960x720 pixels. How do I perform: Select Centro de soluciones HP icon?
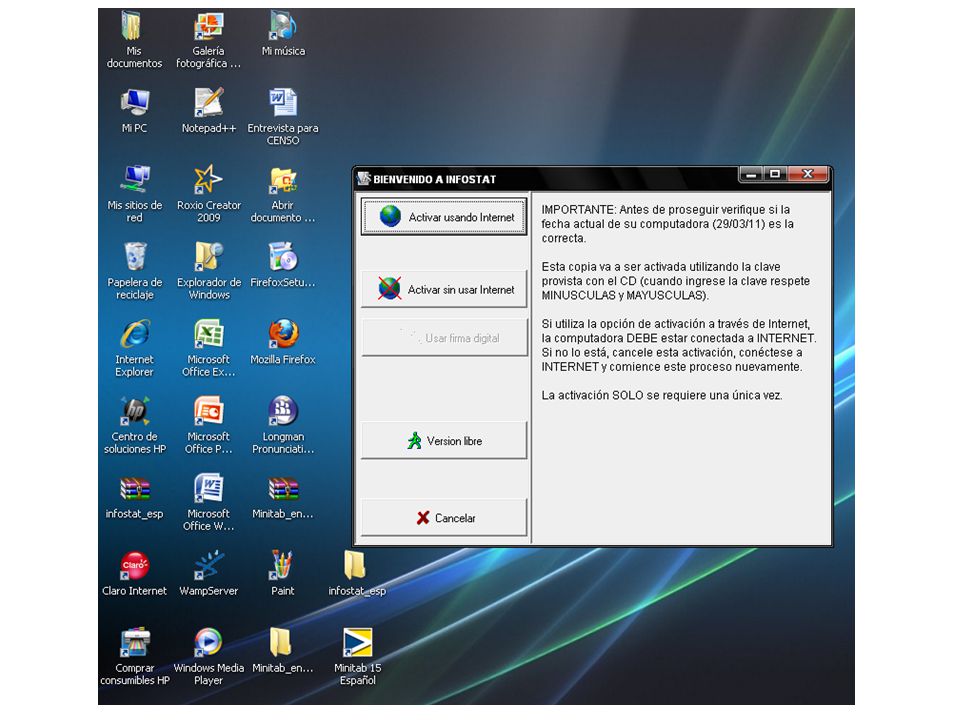135,425
